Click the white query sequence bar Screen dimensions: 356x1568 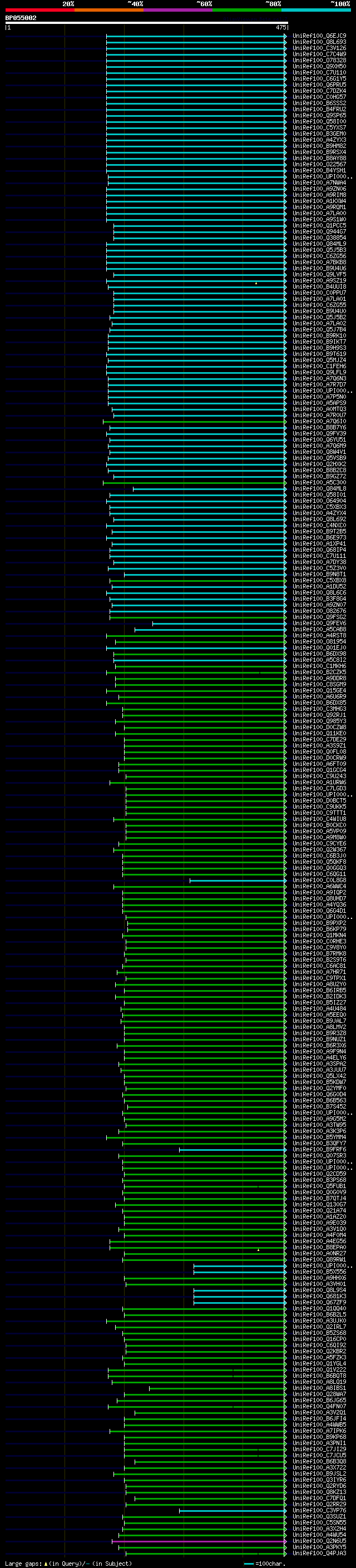click(147, 22)
